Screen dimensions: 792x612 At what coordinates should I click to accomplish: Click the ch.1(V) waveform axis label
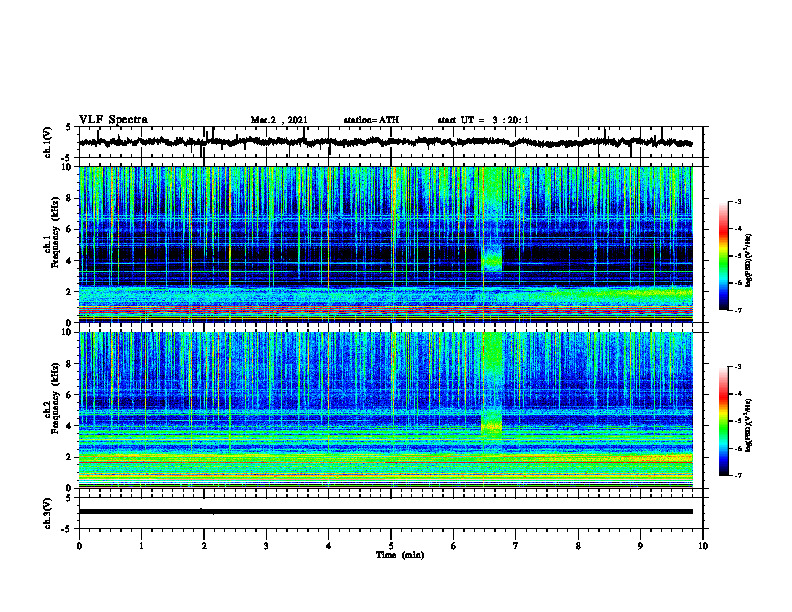point(47,142)
